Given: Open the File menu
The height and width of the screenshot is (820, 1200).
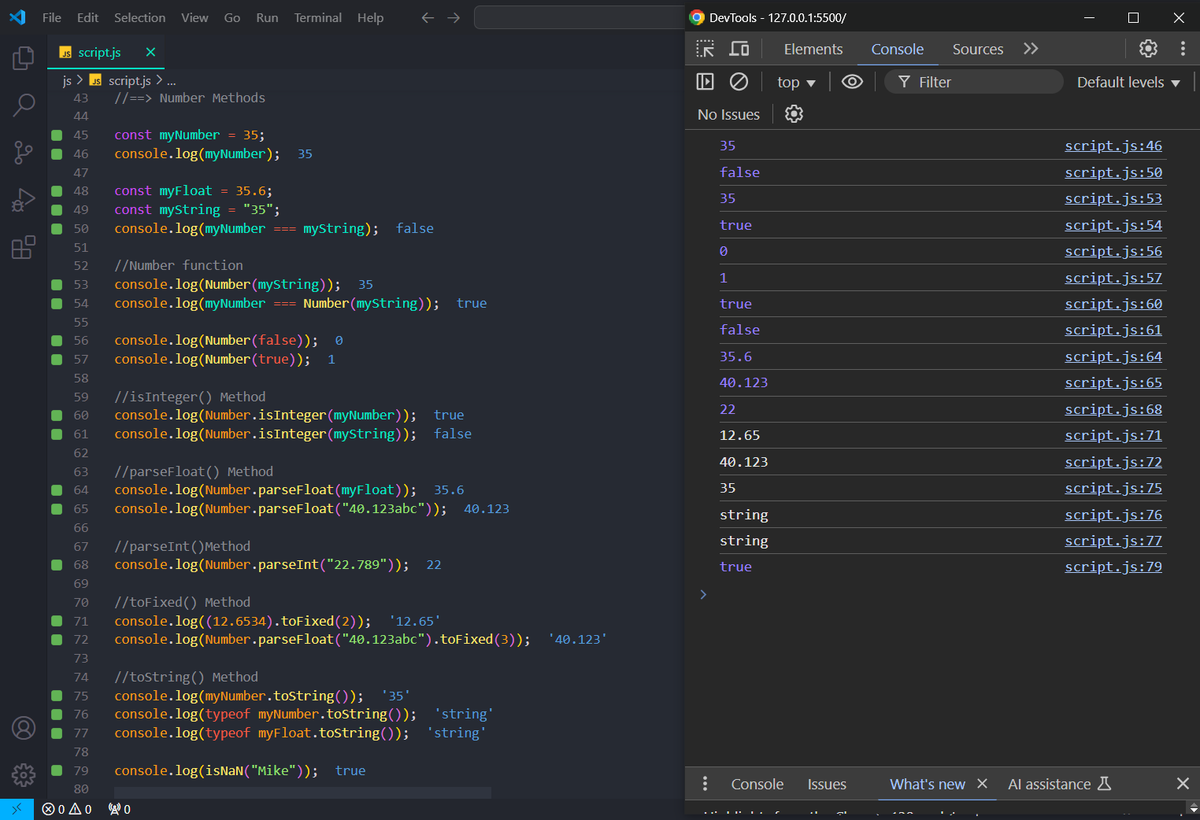Looking at the screenshot, I should click(52, 18).
